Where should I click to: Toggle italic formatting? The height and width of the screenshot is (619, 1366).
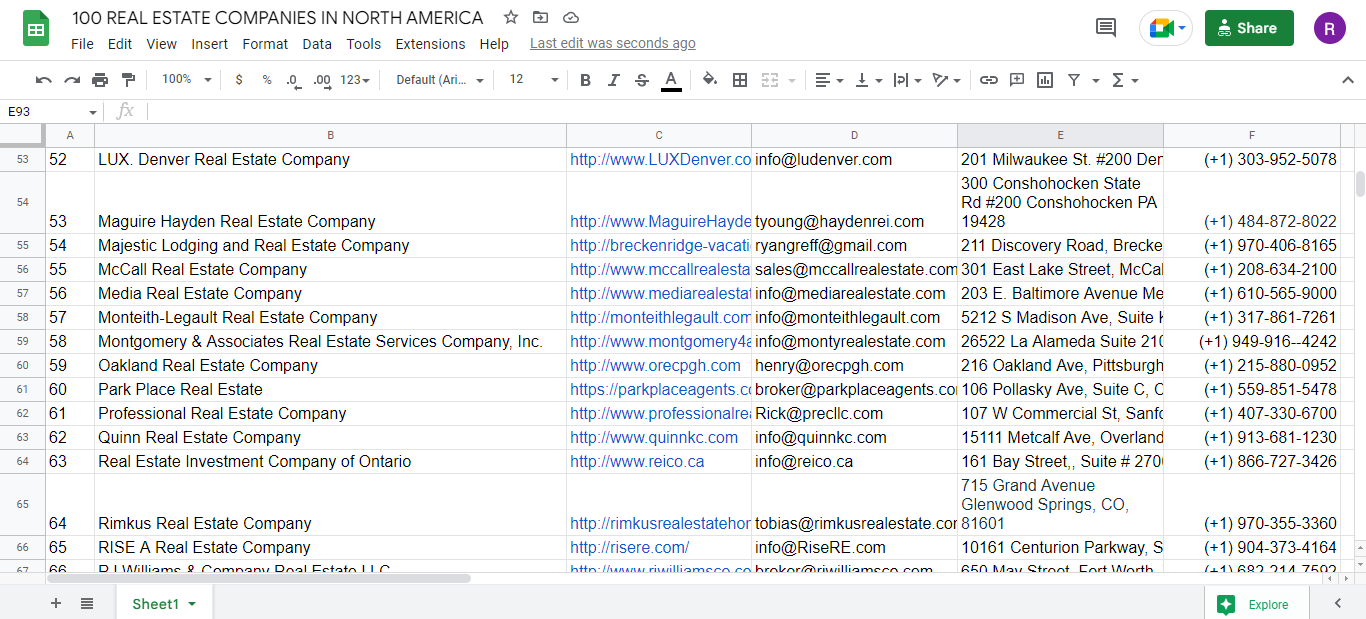click(613, 80)
